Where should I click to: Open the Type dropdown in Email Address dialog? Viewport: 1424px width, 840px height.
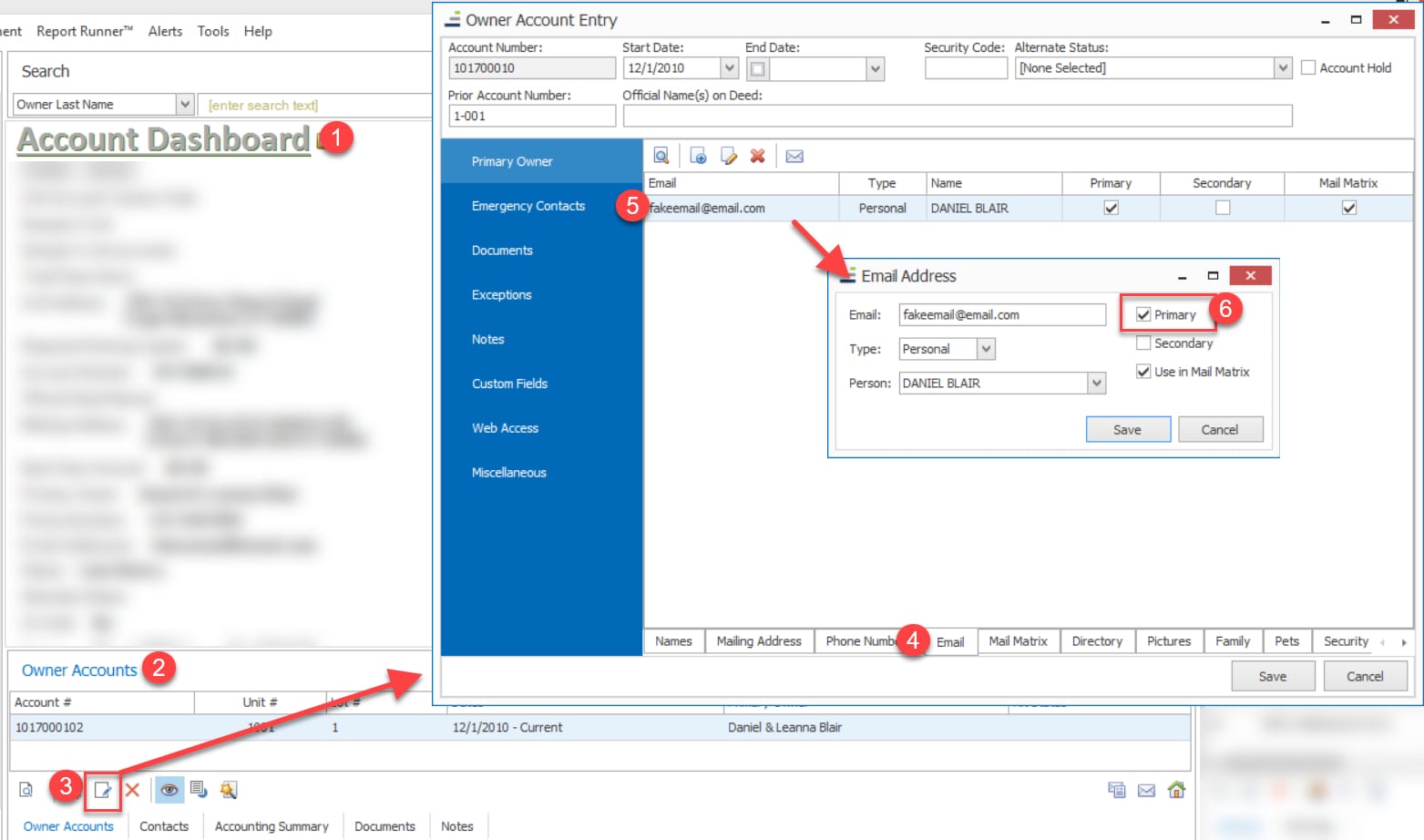point(986,349)
